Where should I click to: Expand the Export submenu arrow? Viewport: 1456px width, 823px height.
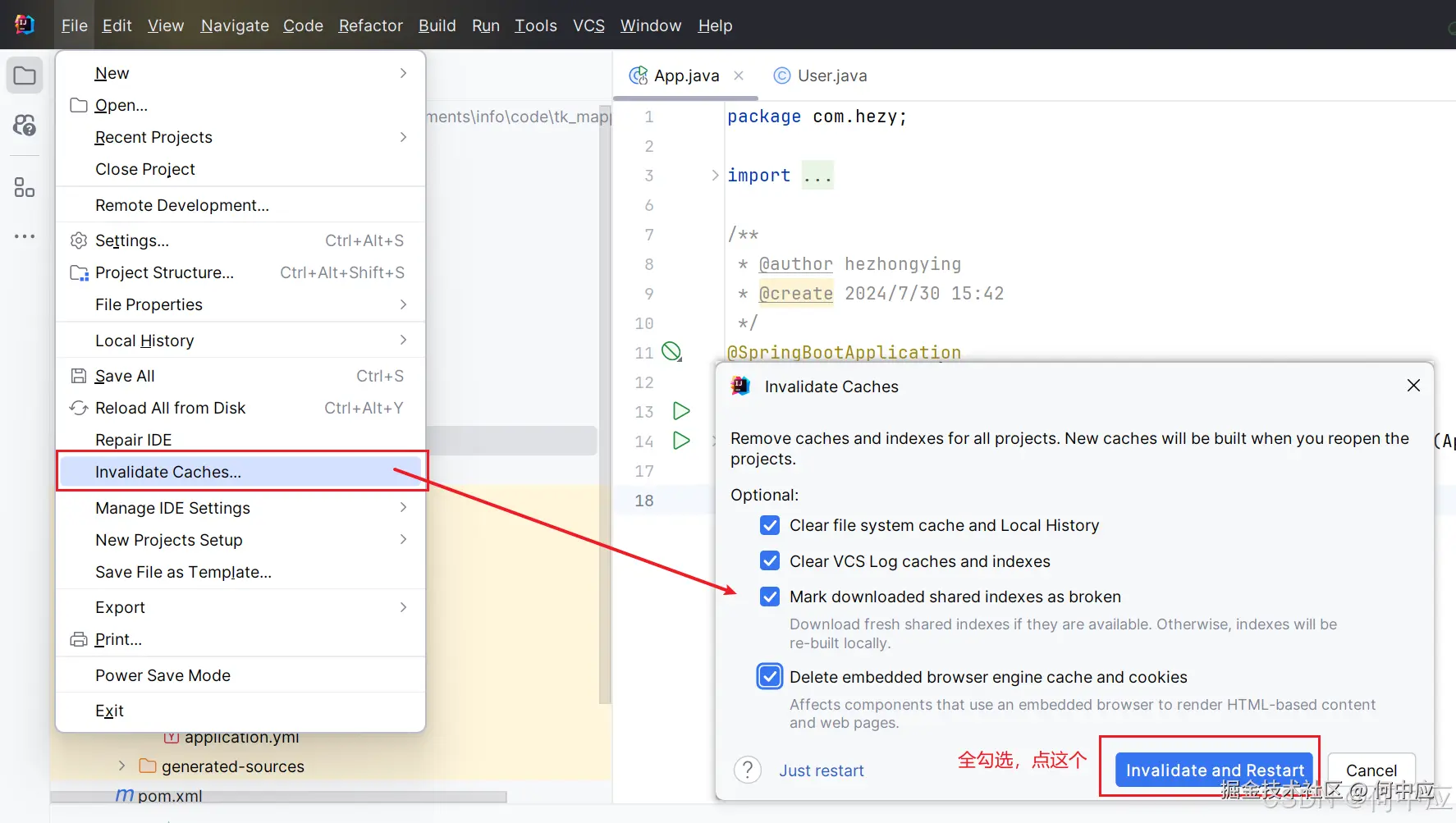coord(403,607)
